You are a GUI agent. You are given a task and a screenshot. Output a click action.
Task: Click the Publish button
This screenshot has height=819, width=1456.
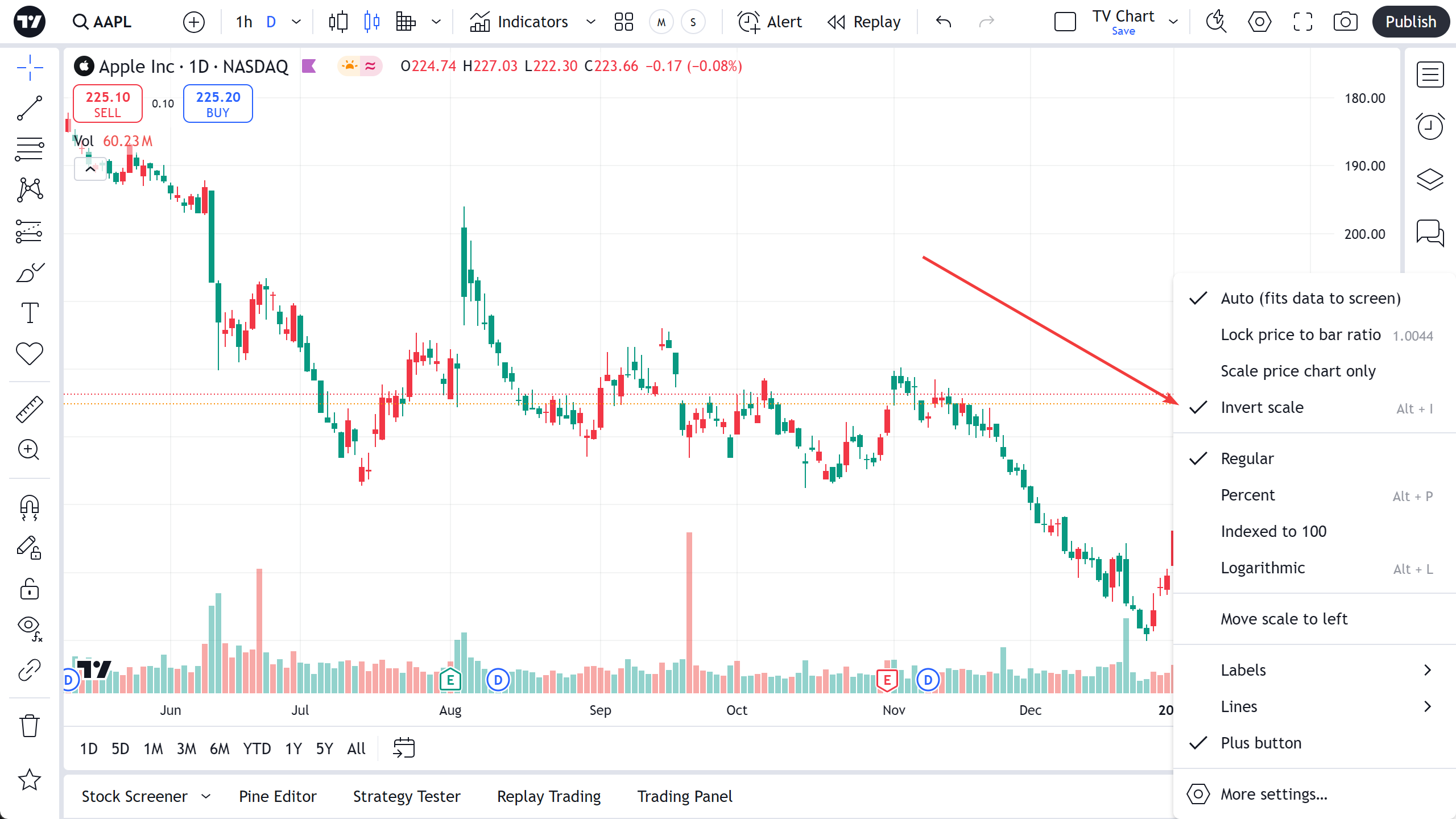1410,22
